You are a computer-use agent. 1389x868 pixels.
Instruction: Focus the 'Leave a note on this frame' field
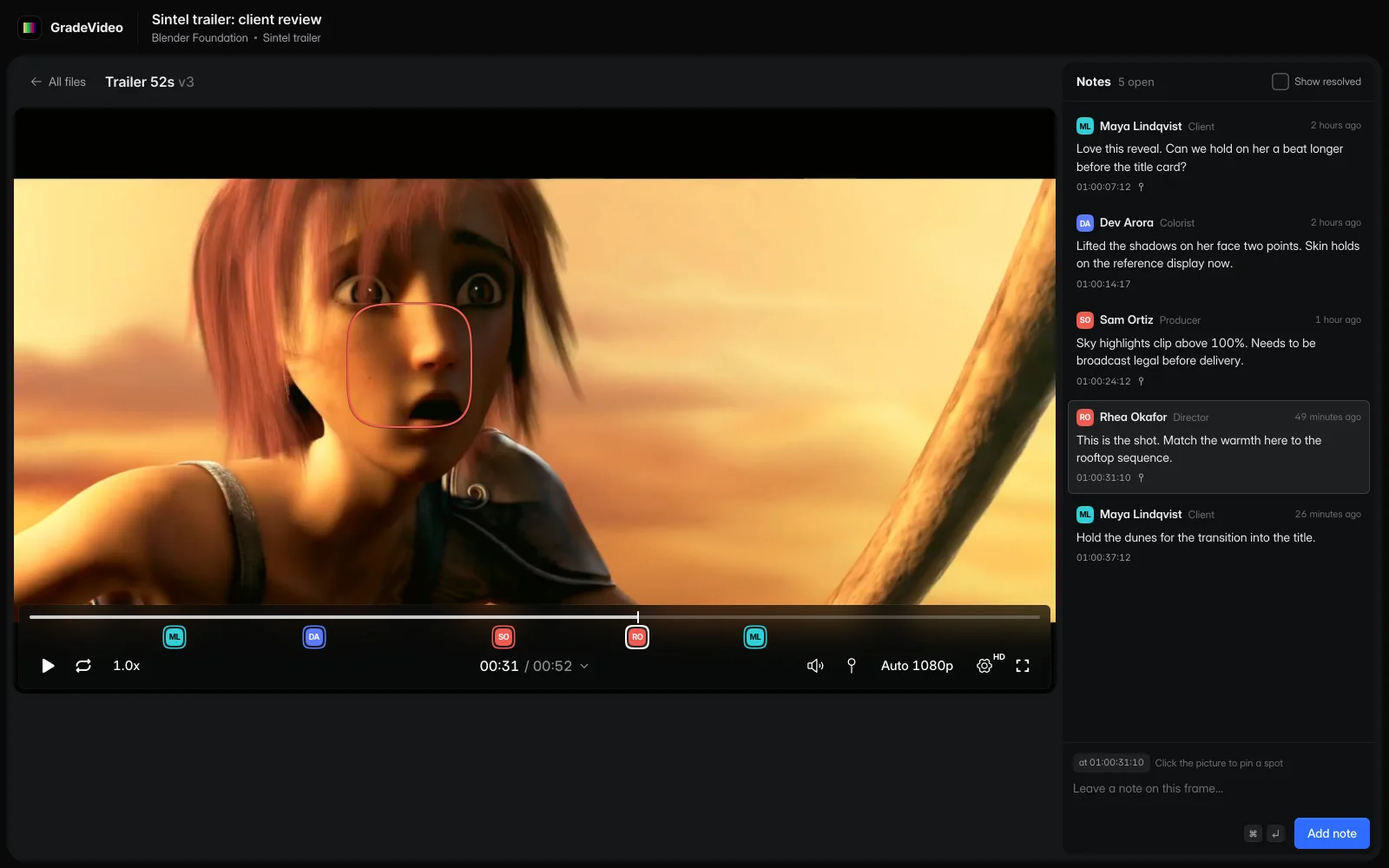point(1219,788)
